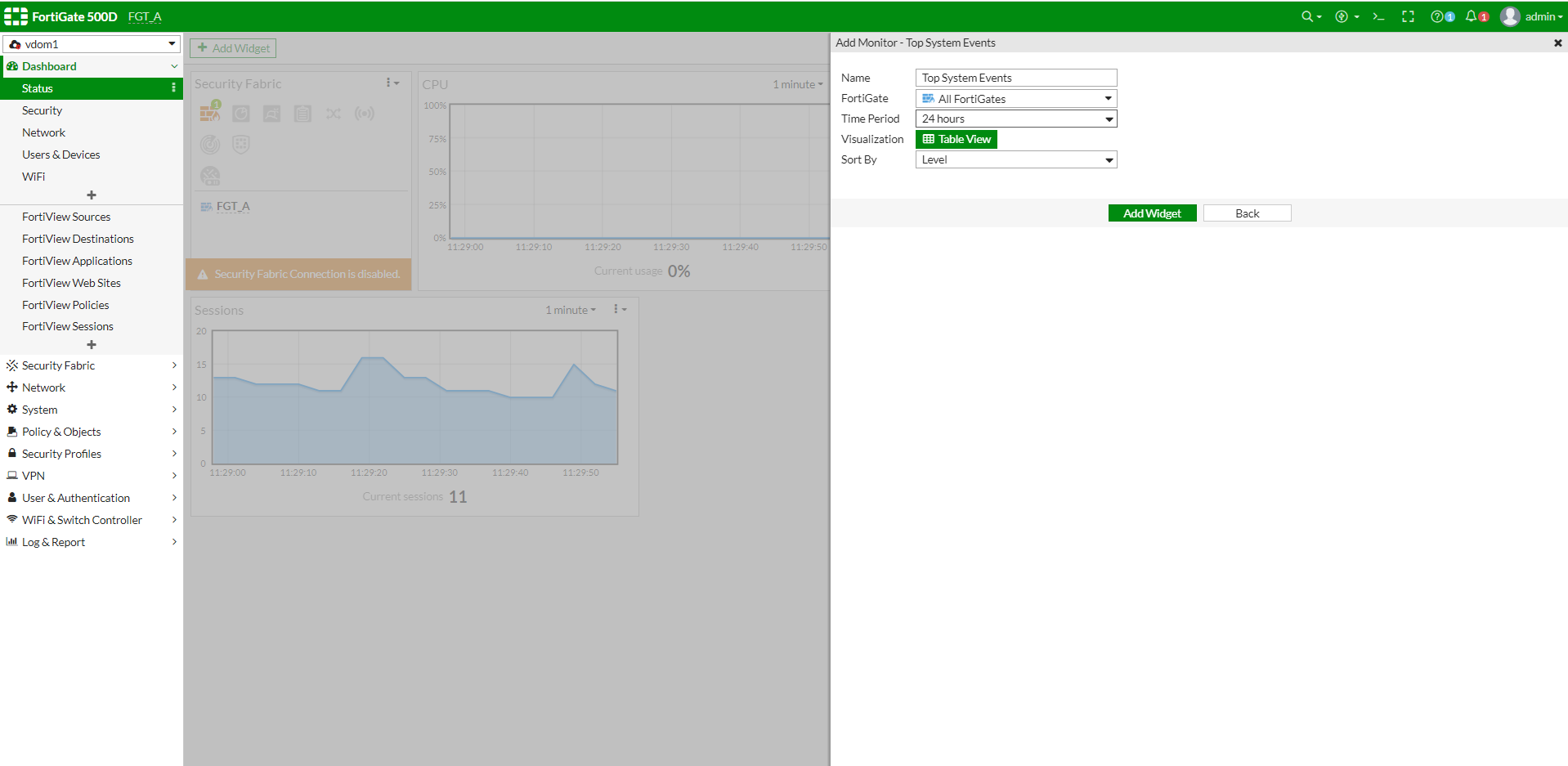Open the Sessions widget 1 minute dropdown
The width and height of the screenshot is (1568, 766).
(571, 310)
